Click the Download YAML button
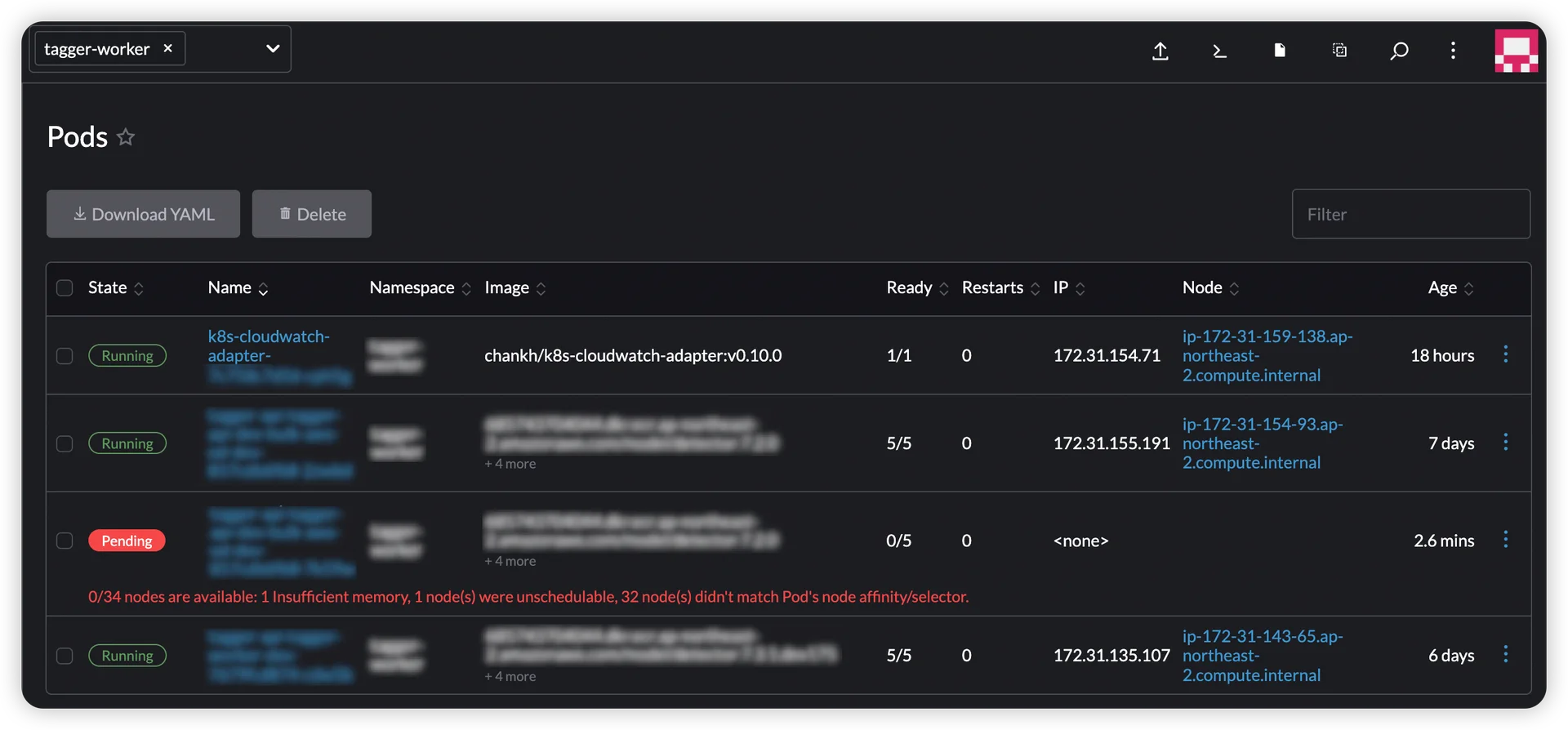Image resolution: width=1568 pixels, height=730 pixels. (143, 214)
